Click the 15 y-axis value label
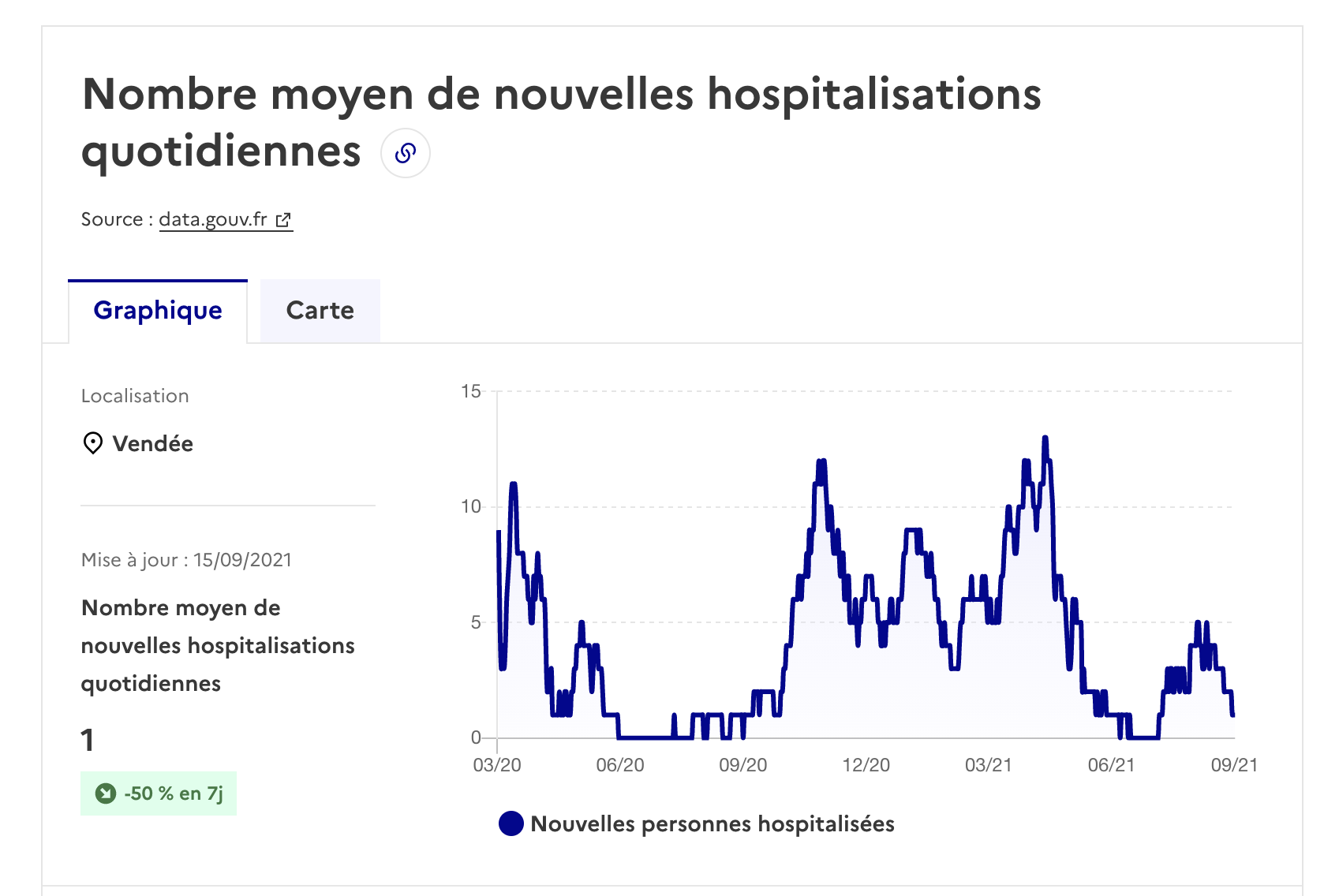 click(x=471, y=391)
